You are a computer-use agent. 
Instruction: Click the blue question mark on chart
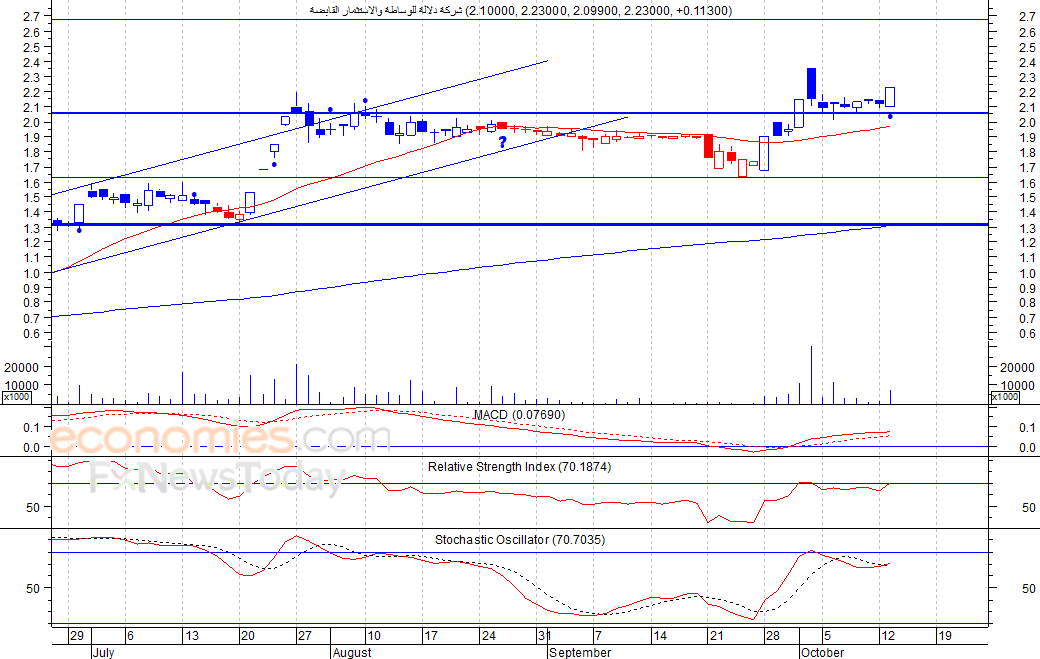coord(503,142)
